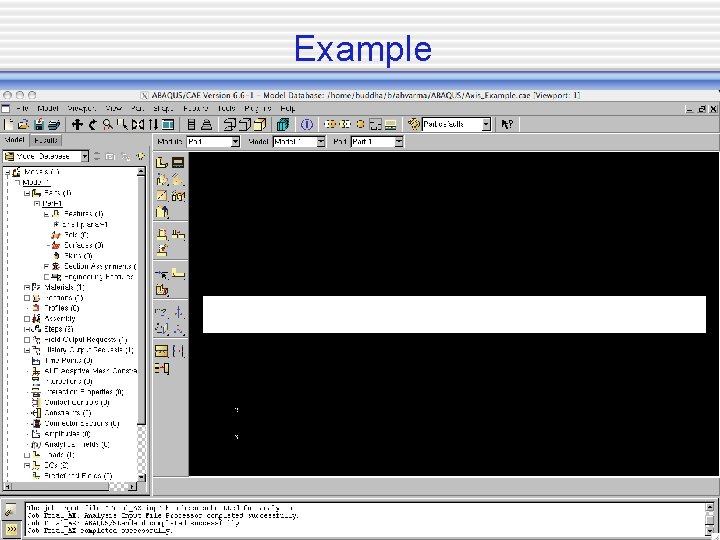Click the Create Datum Axis icon
This screenshot has width=720, height=540.
(179, 313)
